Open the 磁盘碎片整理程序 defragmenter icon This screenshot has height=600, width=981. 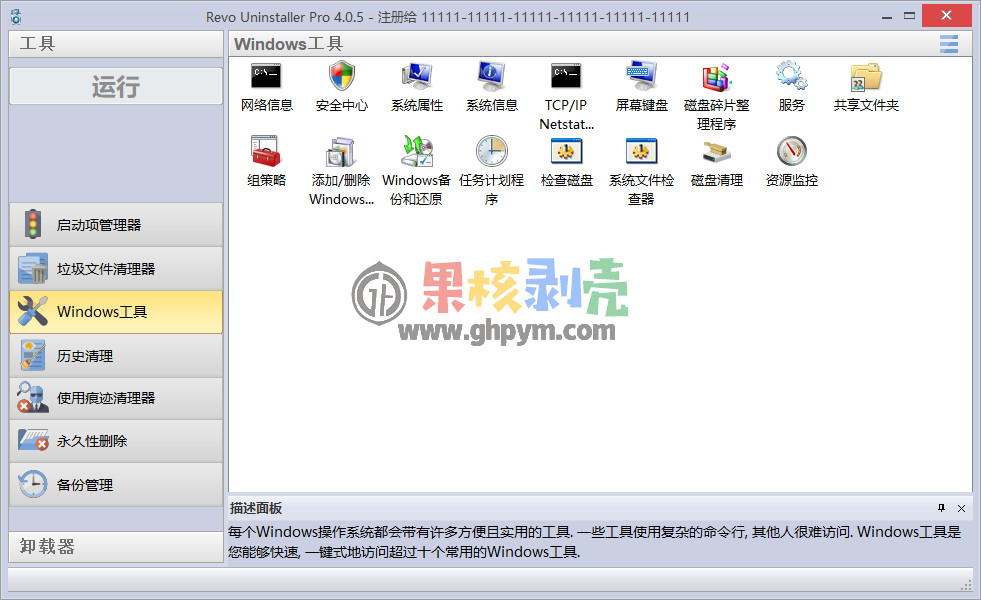(716, 96)
